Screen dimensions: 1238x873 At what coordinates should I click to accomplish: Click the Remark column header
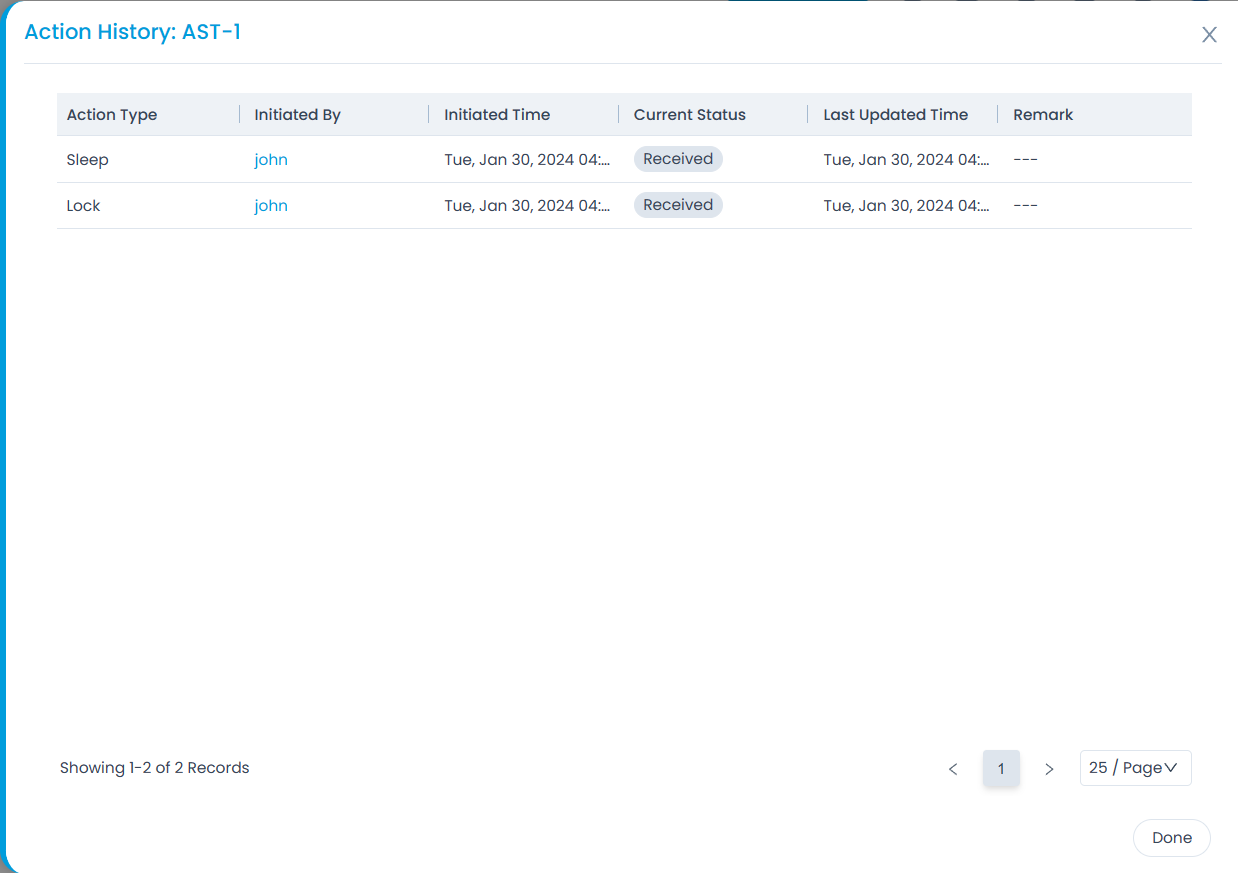click(x=1043, y=115)
